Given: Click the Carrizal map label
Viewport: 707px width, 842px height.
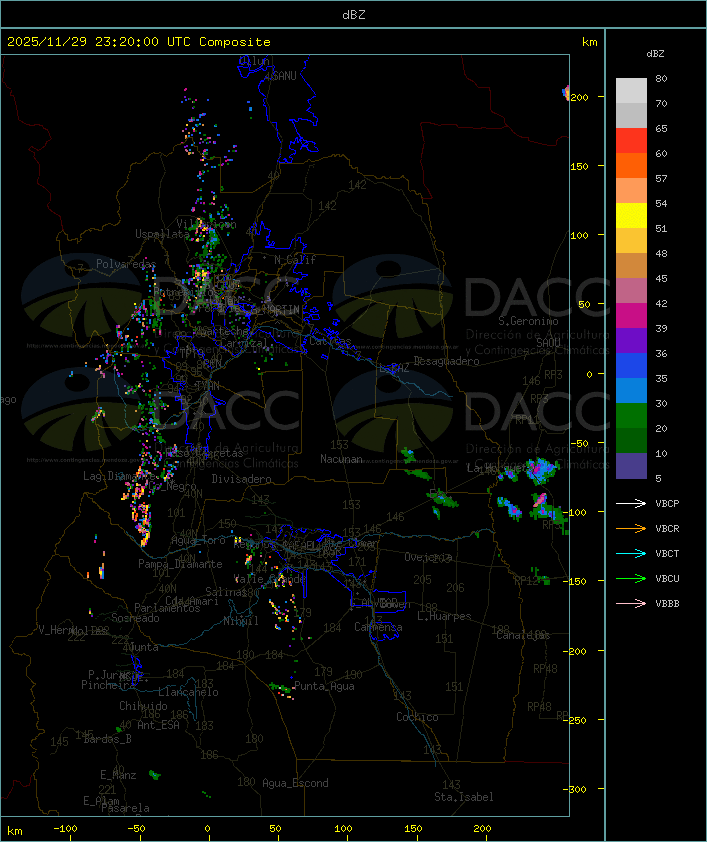Looking at the screenshot, I should [244, 343].
